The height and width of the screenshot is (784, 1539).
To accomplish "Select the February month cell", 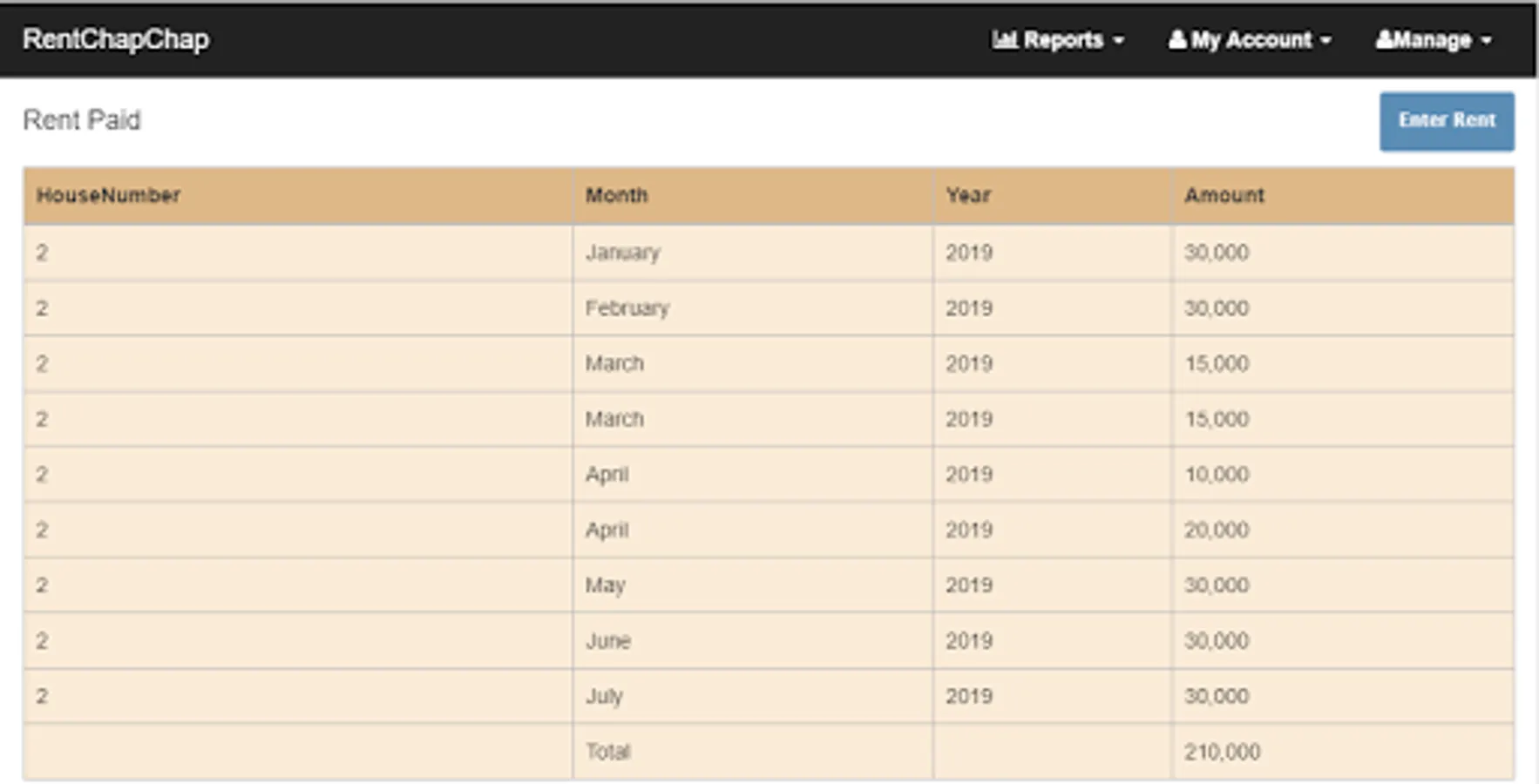I will [627, 308].
